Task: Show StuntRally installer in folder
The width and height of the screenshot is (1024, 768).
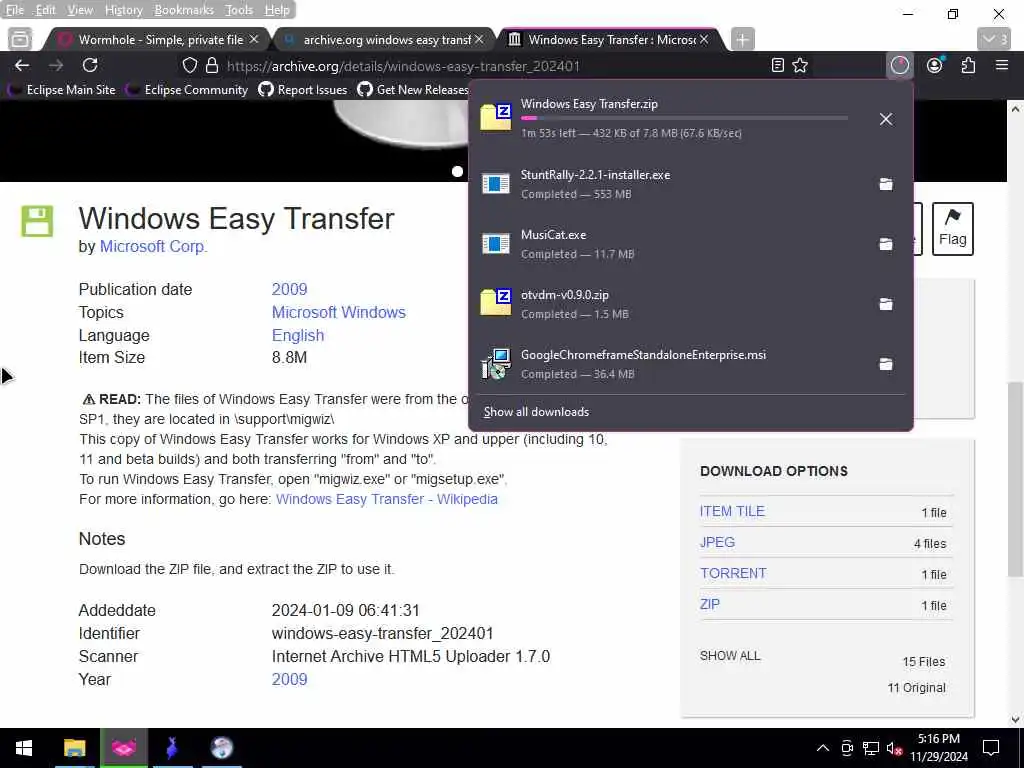Action: click(x=886, y=184)
